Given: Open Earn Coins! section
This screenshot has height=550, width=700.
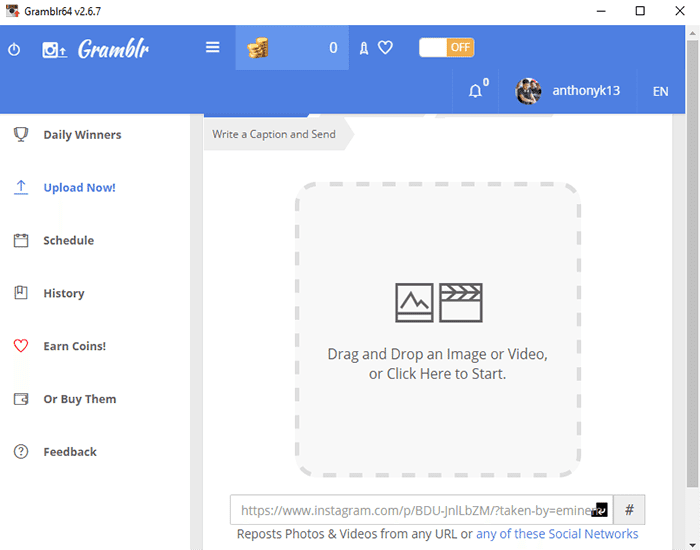Looking at the screenshot, I should point(75,346).
